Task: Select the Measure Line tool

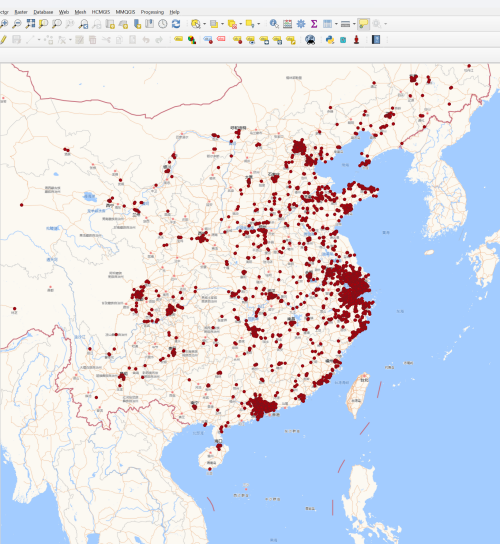Action: tap(345, 24)
